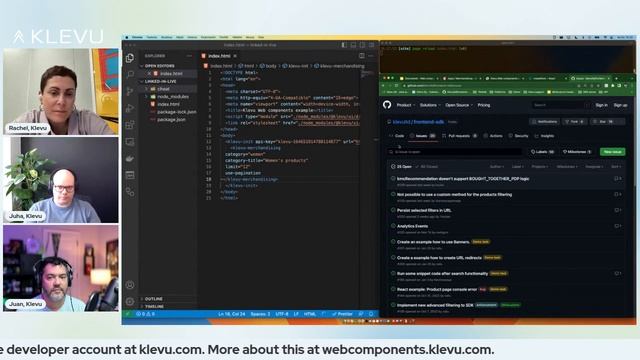Click the notifications bell in VS Code status bar

pyautogui.click(x=371, y=314)
